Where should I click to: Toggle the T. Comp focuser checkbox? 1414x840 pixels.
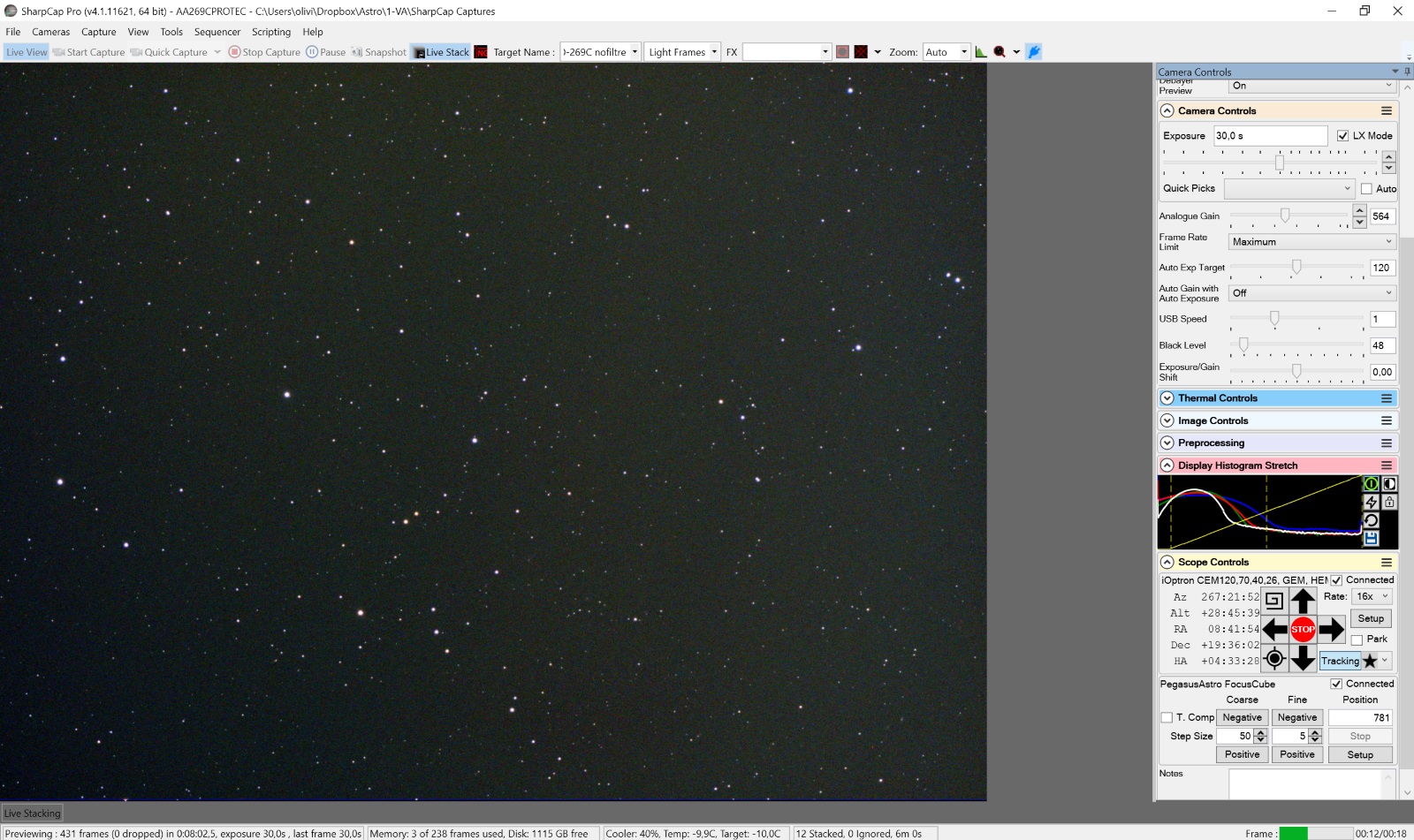coord(1167,717)
